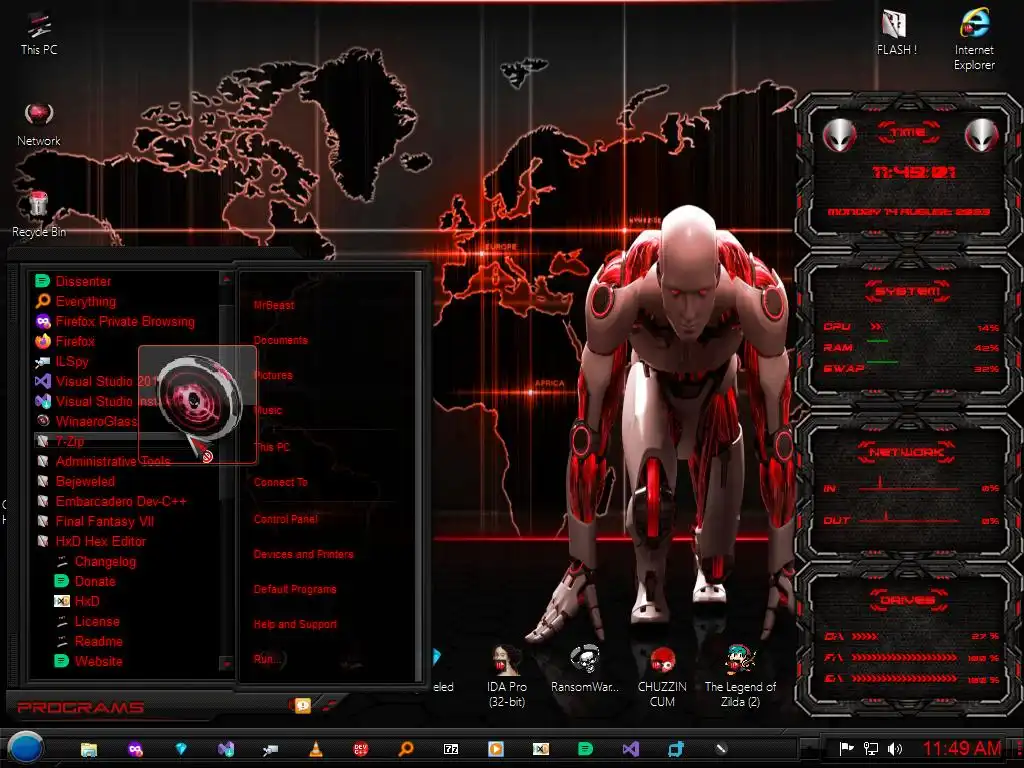Open Default Programs from start menu
The width and height of the screenshot is (1024, 768).
295,589
